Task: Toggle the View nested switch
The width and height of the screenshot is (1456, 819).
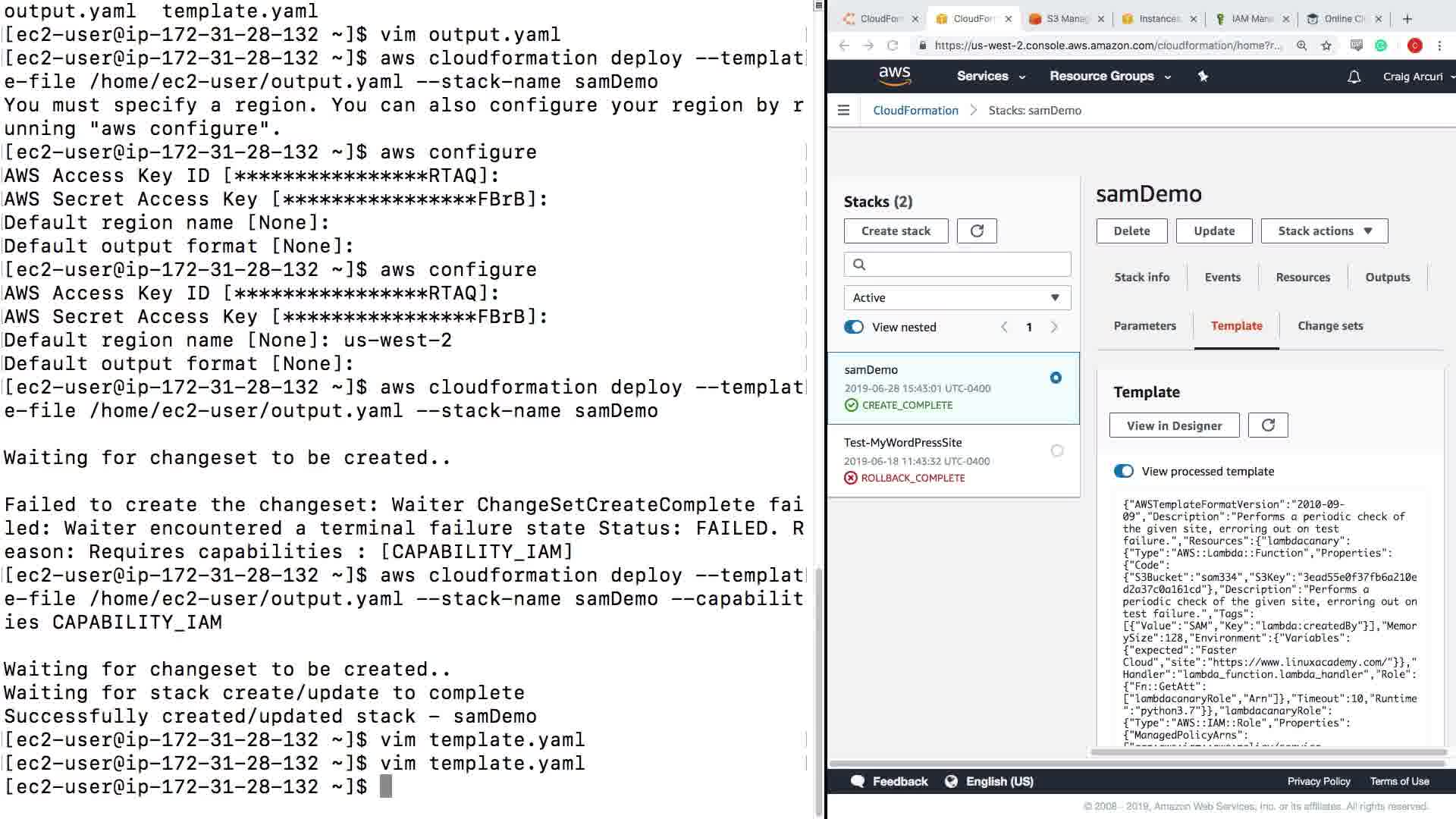Action: click(x=854, y=327)
